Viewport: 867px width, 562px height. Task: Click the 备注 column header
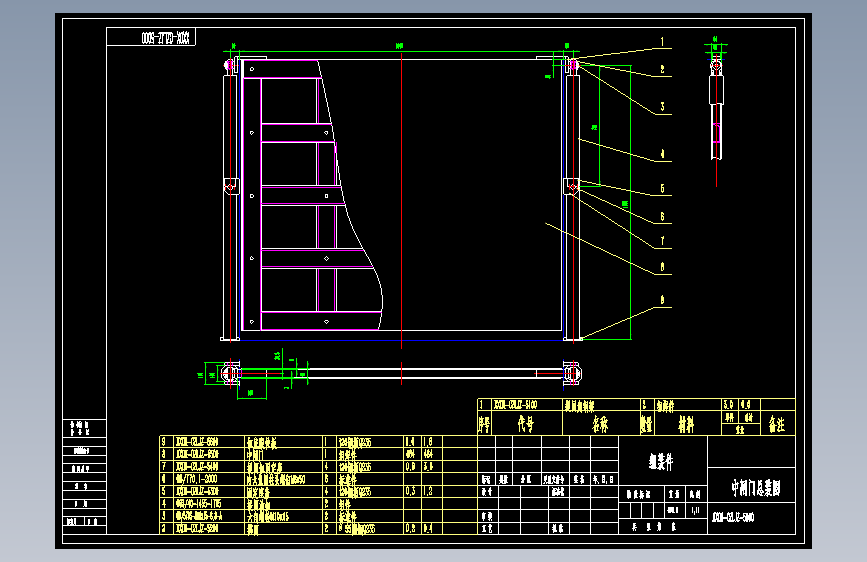click(x=777, y=424)
